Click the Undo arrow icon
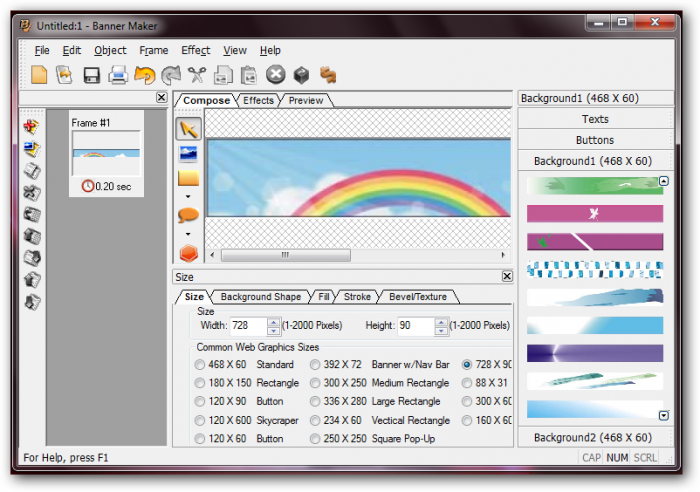 coord(145,74)
